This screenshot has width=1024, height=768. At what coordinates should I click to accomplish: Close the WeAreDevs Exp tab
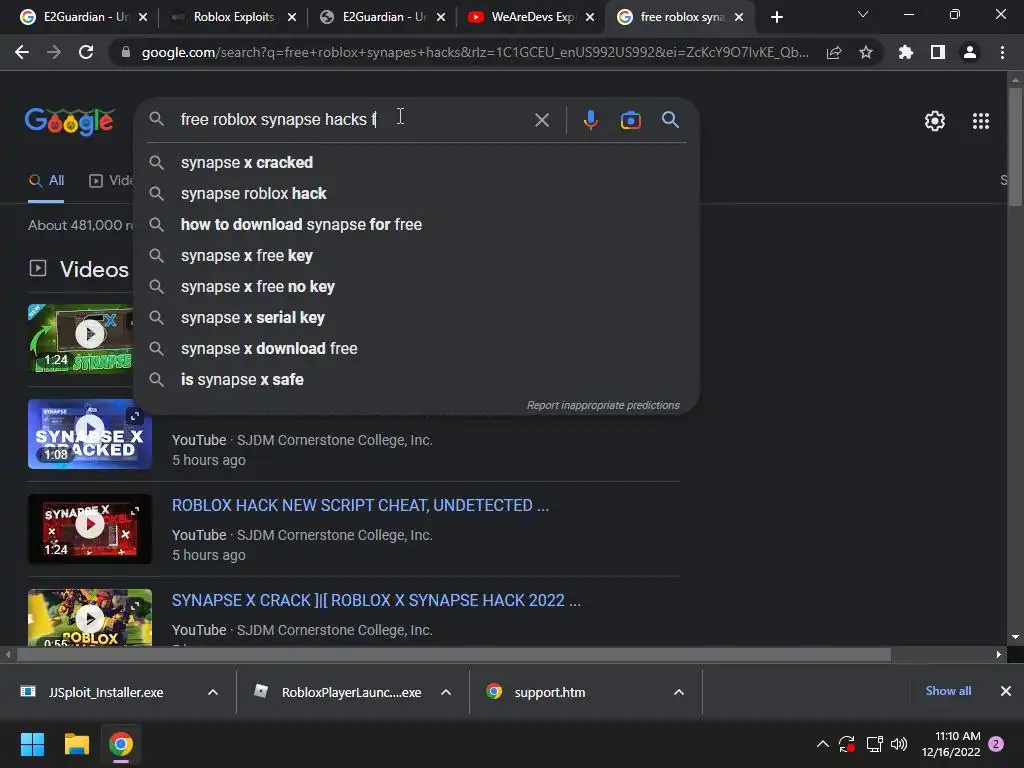(x=590, y=17)
